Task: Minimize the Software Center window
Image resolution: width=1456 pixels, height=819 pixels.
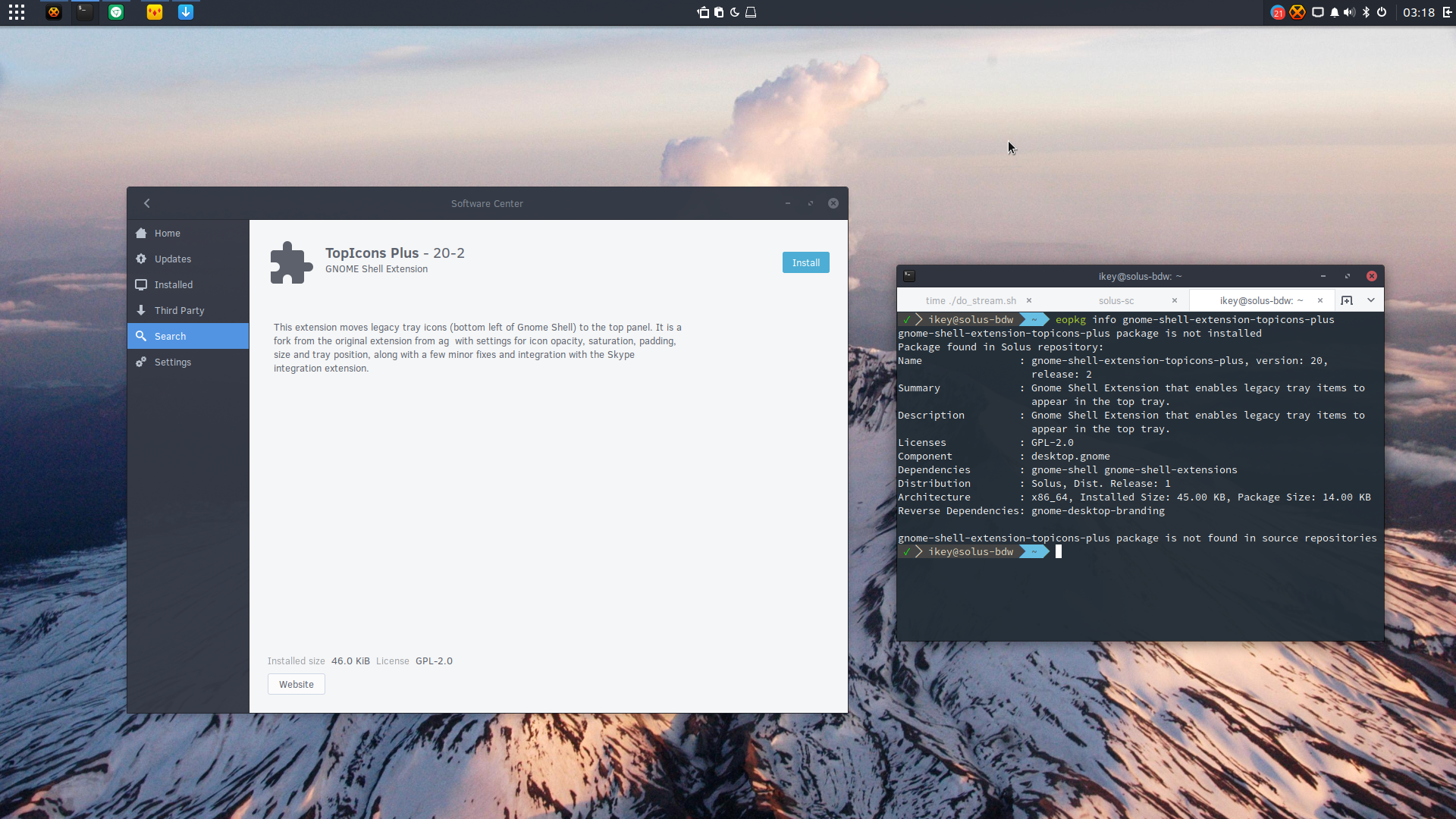Action: coord(788,203)
